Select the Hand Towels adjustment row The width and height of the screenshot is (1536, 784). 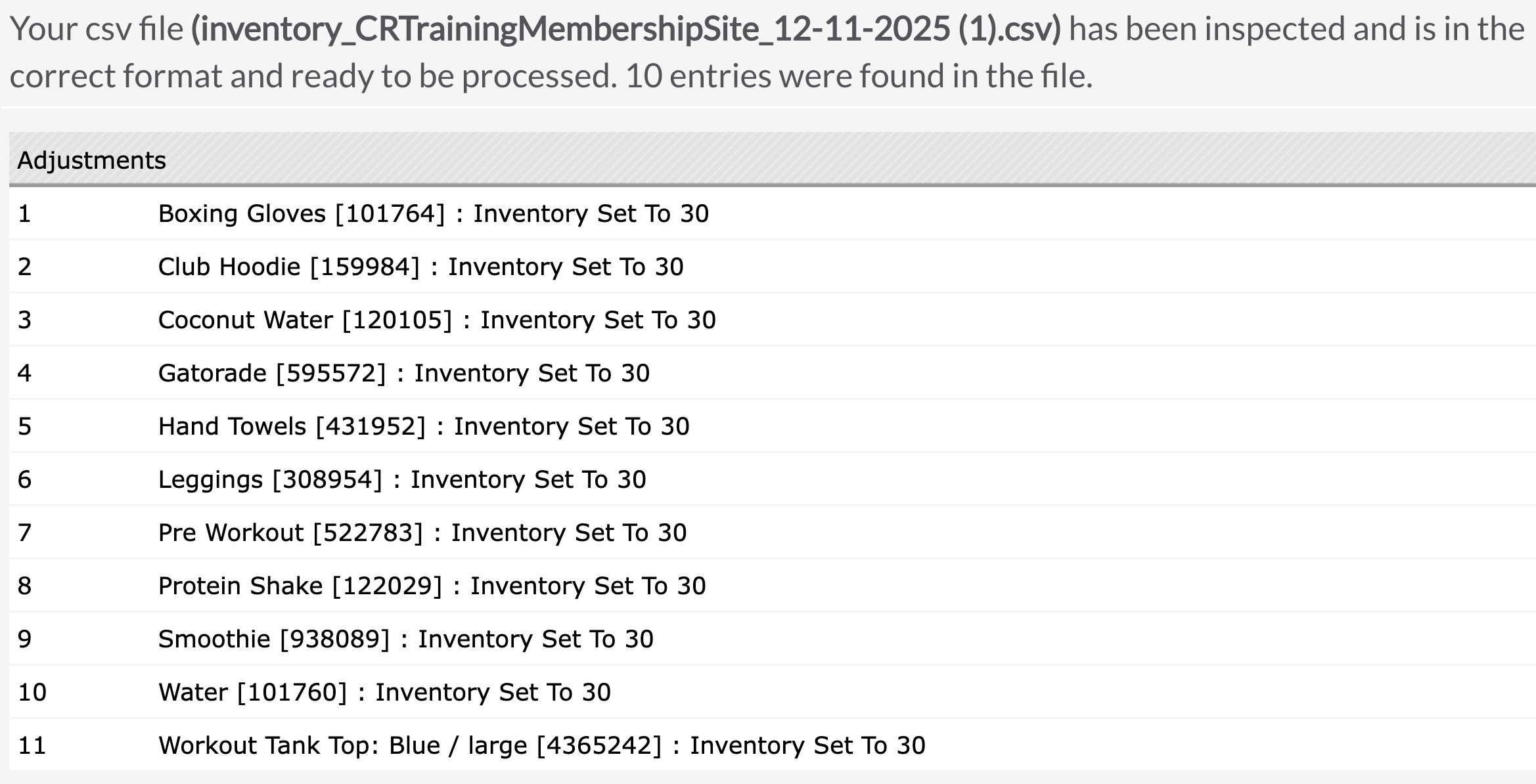click(772, 426)
